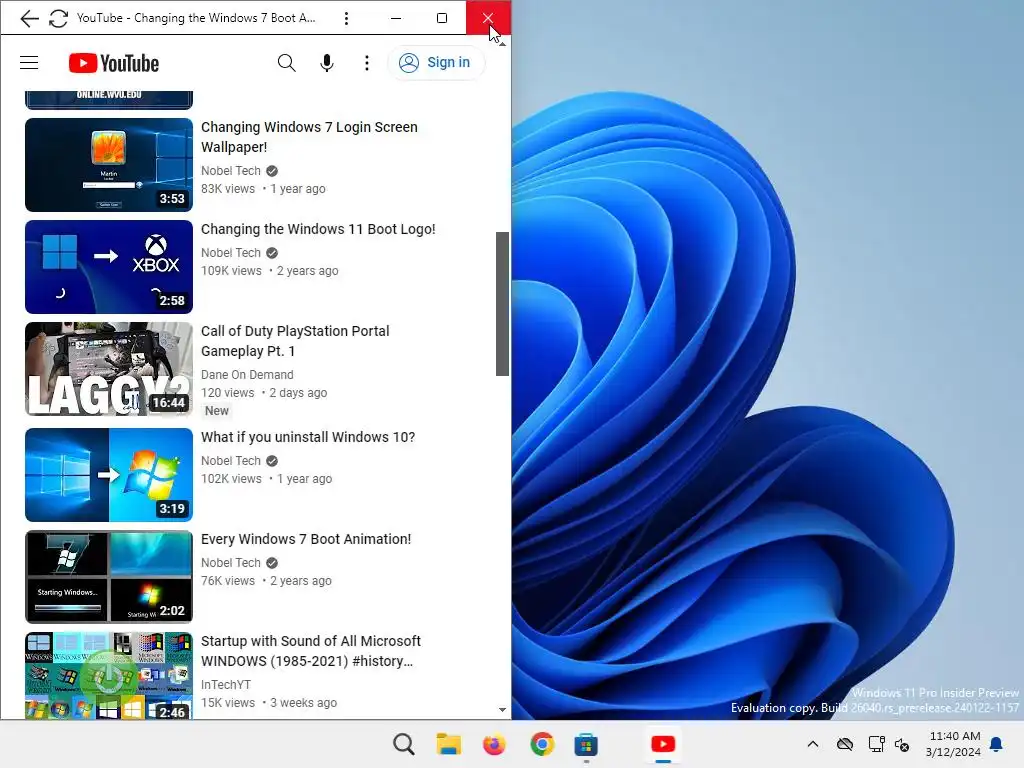Click '109K views' text under Boot Logo video

(231, 270)
